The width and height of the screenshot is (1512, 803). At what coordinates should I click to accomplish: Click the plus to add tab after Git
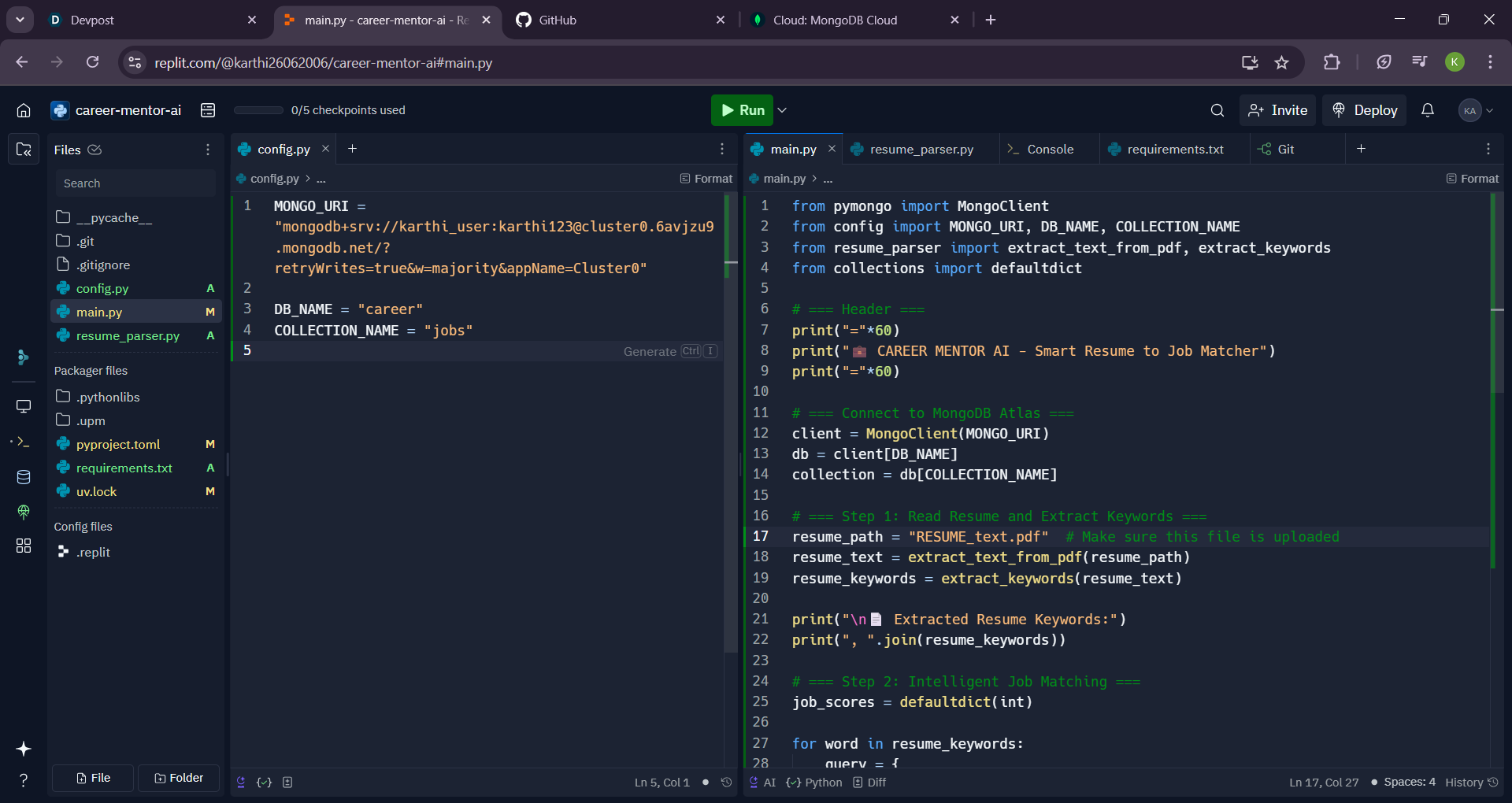(x=1361, y=149)
